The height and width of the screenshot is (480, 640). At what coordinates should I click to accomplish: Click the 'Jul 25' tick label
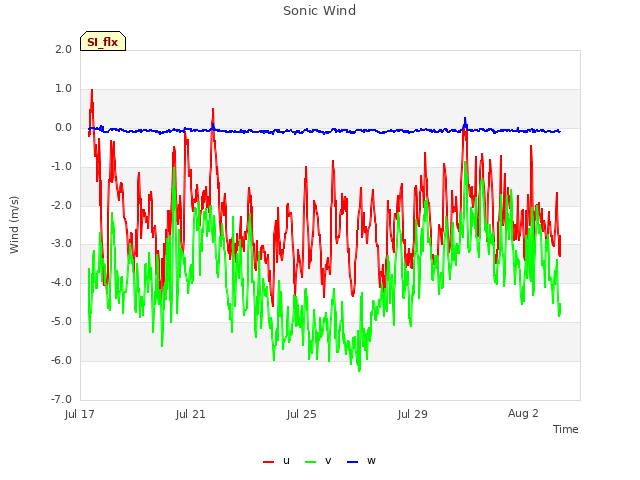(302, 414)
